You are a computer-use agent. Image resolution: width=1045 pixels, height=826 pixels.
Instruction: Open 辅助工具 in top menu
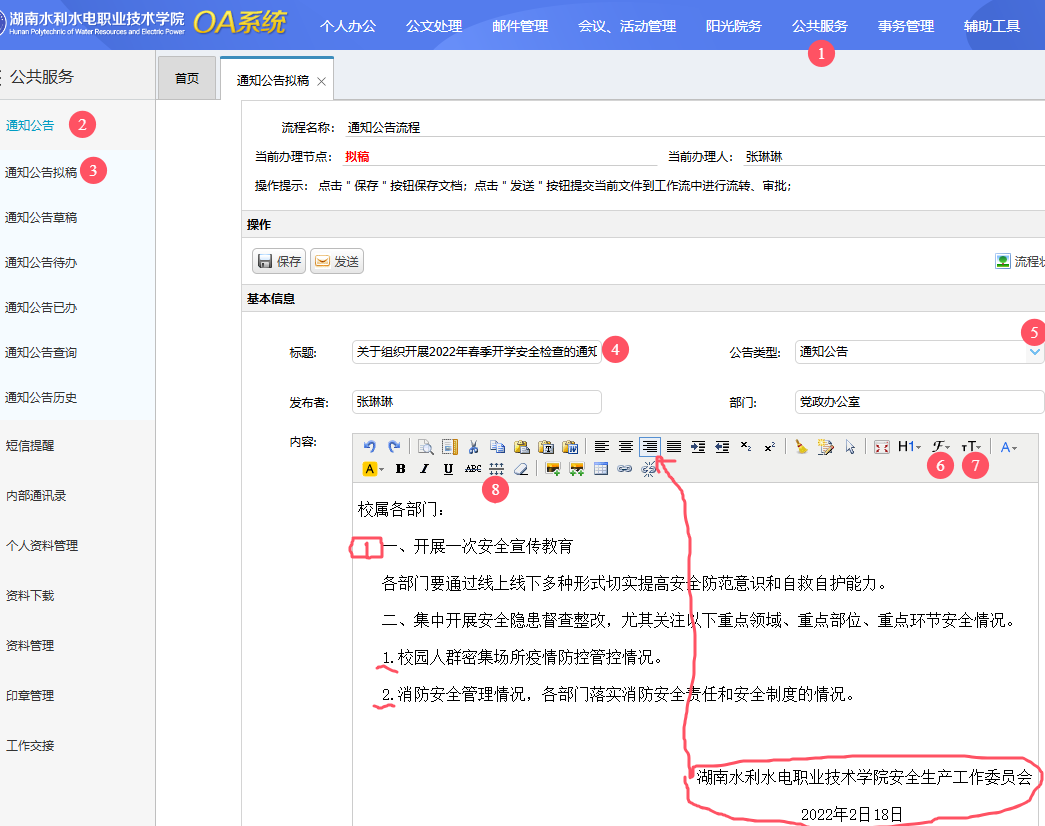[x=992, y=26]
